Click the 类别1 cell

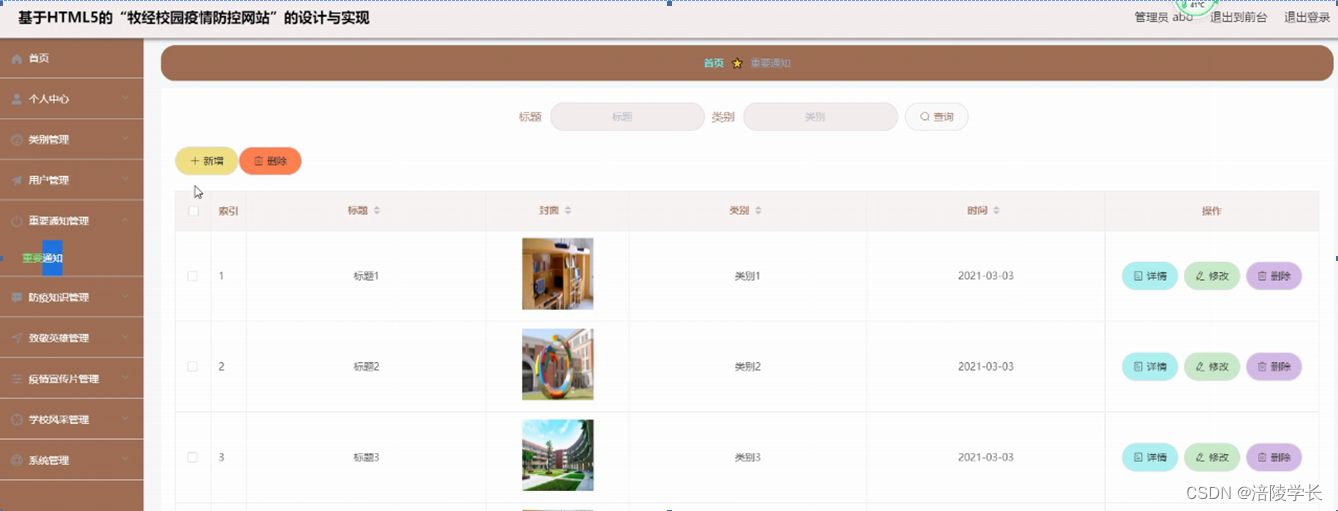coord(747,276)
